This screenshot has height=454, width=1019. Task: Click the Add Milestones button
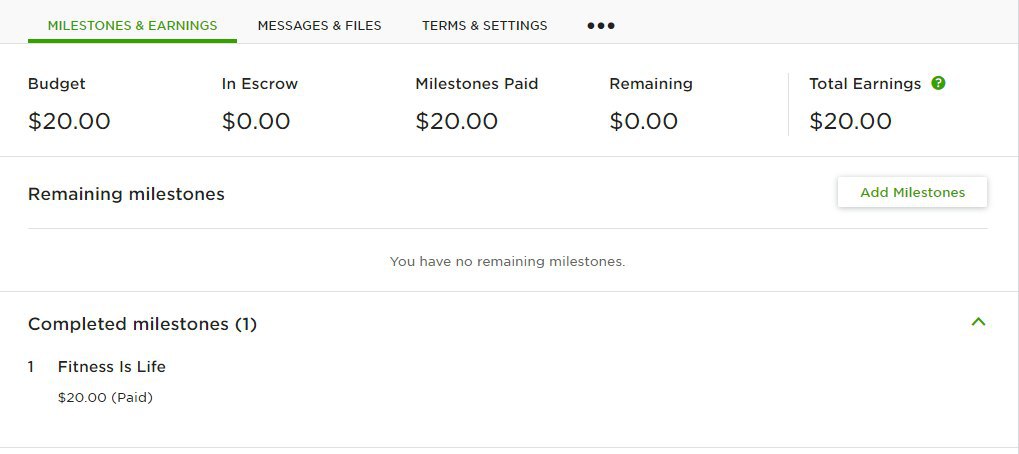[x=912, y=192]
